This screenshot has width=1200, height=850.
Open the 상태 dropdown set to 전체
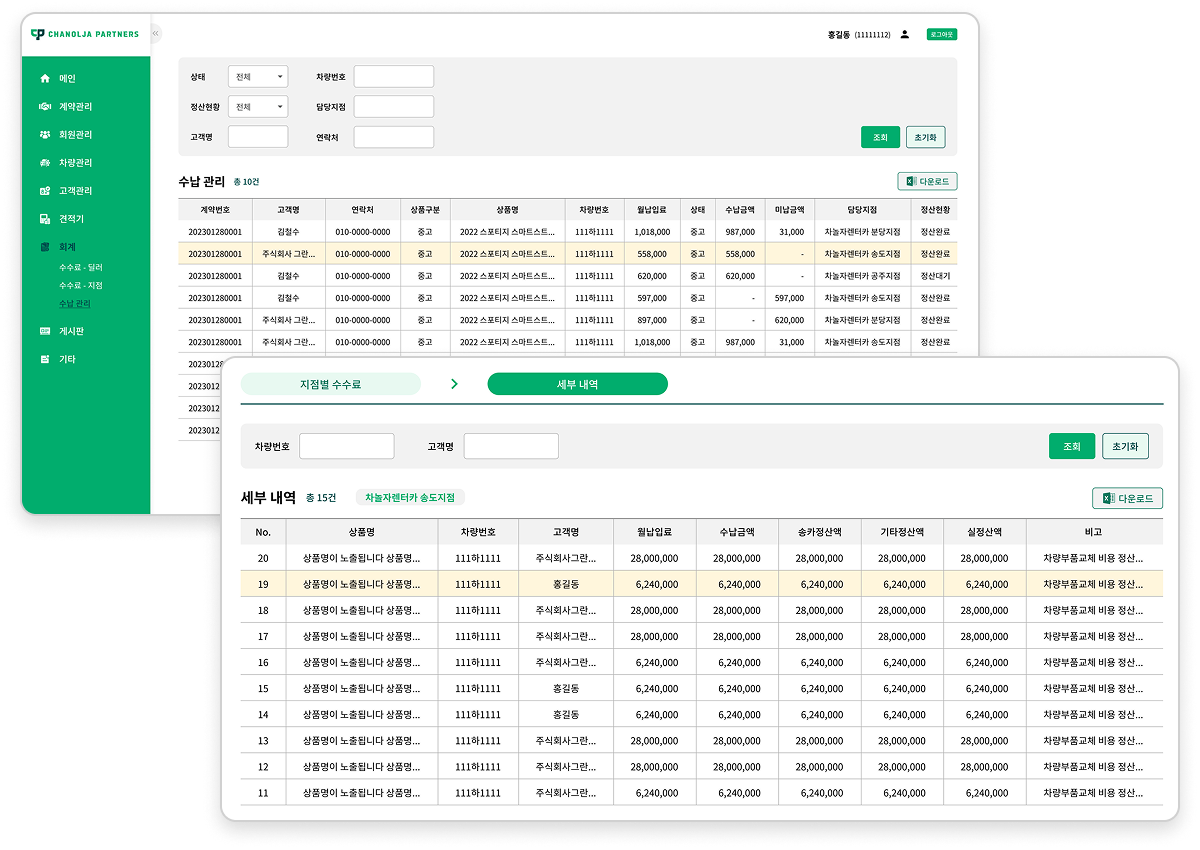(258, 76)
